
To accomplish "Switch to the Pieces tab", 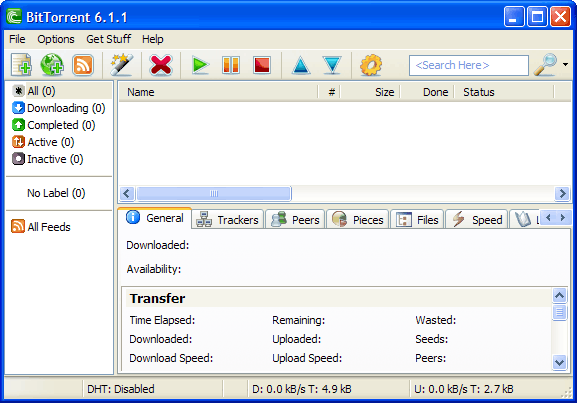I will click(357, 220).
